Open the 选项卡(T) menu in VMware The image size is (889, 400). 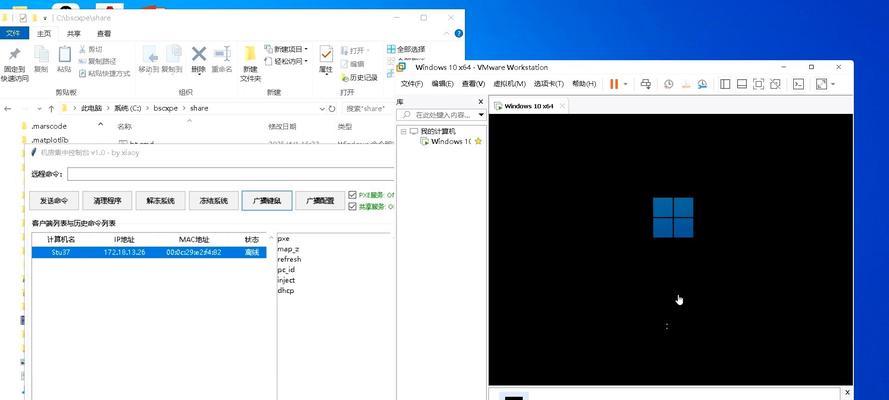click(548, 84)
